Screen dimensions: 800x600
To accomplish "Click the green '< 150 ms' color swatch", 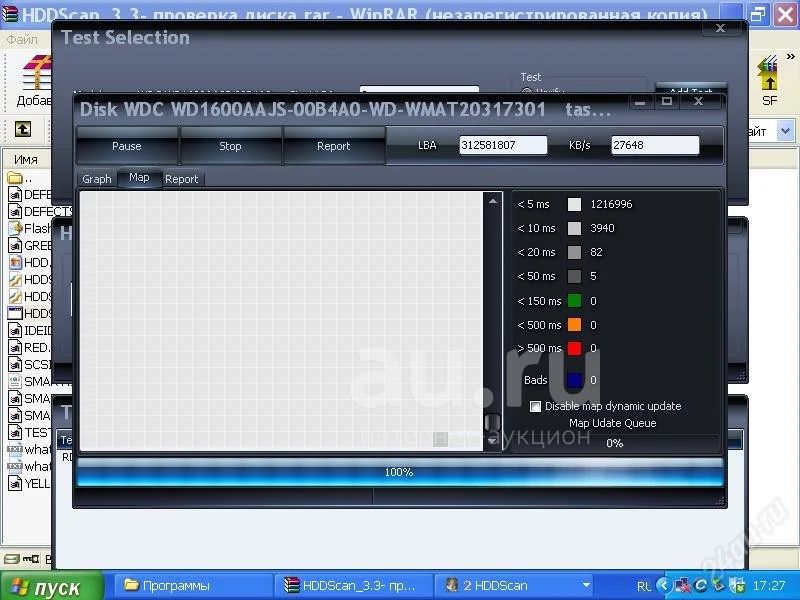I will 574,301.
